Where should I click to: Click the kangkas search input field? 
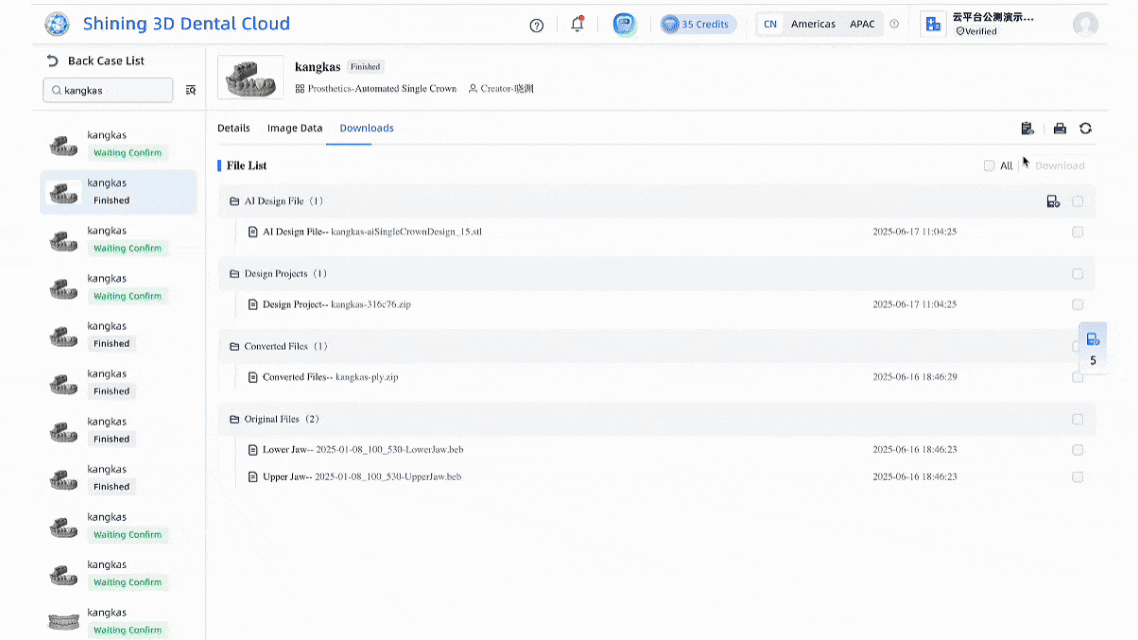coord(110,90)
